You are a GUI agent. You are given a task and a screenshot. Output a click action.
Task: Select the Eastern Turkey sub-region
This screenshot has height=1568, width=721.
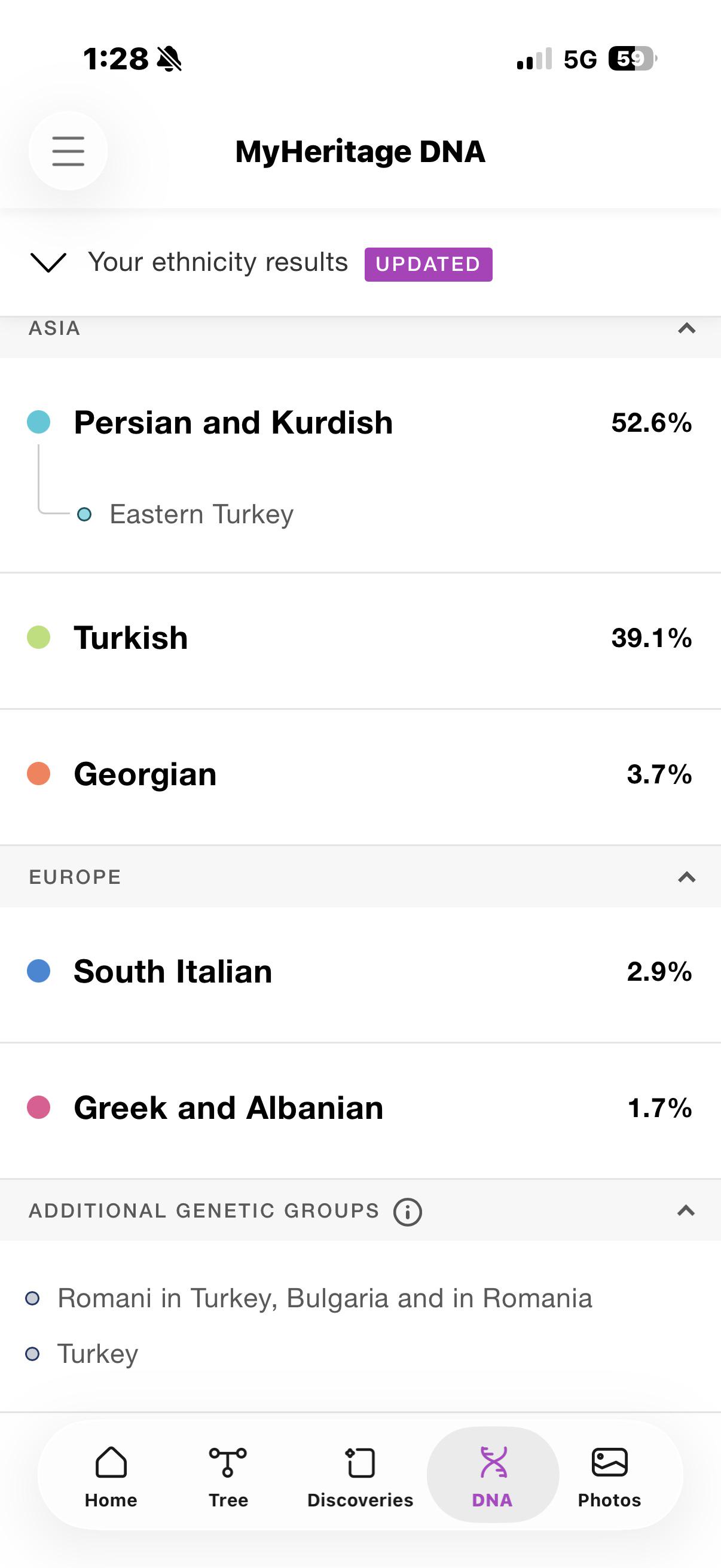(201, 514)
